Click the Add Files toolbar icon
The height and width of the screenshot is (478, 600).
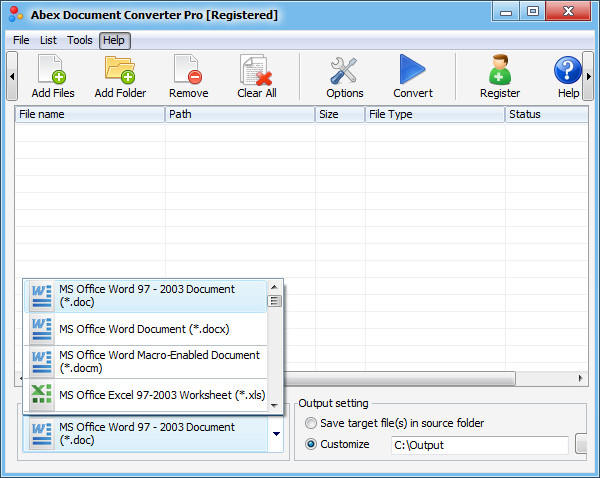52,71
